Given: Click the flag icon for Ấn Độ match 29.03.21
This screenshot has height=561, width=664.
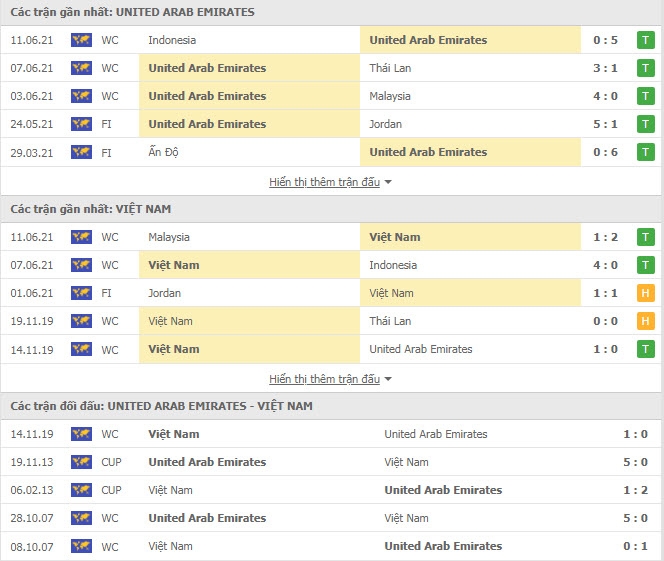Looking at the screenshot, I should coord(81,152).
